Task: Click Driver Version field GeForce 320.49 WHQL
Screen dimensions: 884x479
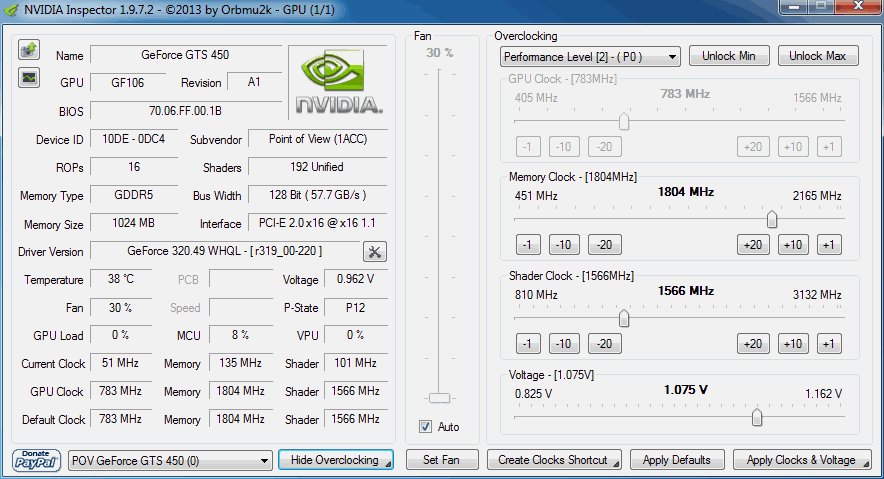Action: pyautogui.click(x=225, y=251)
